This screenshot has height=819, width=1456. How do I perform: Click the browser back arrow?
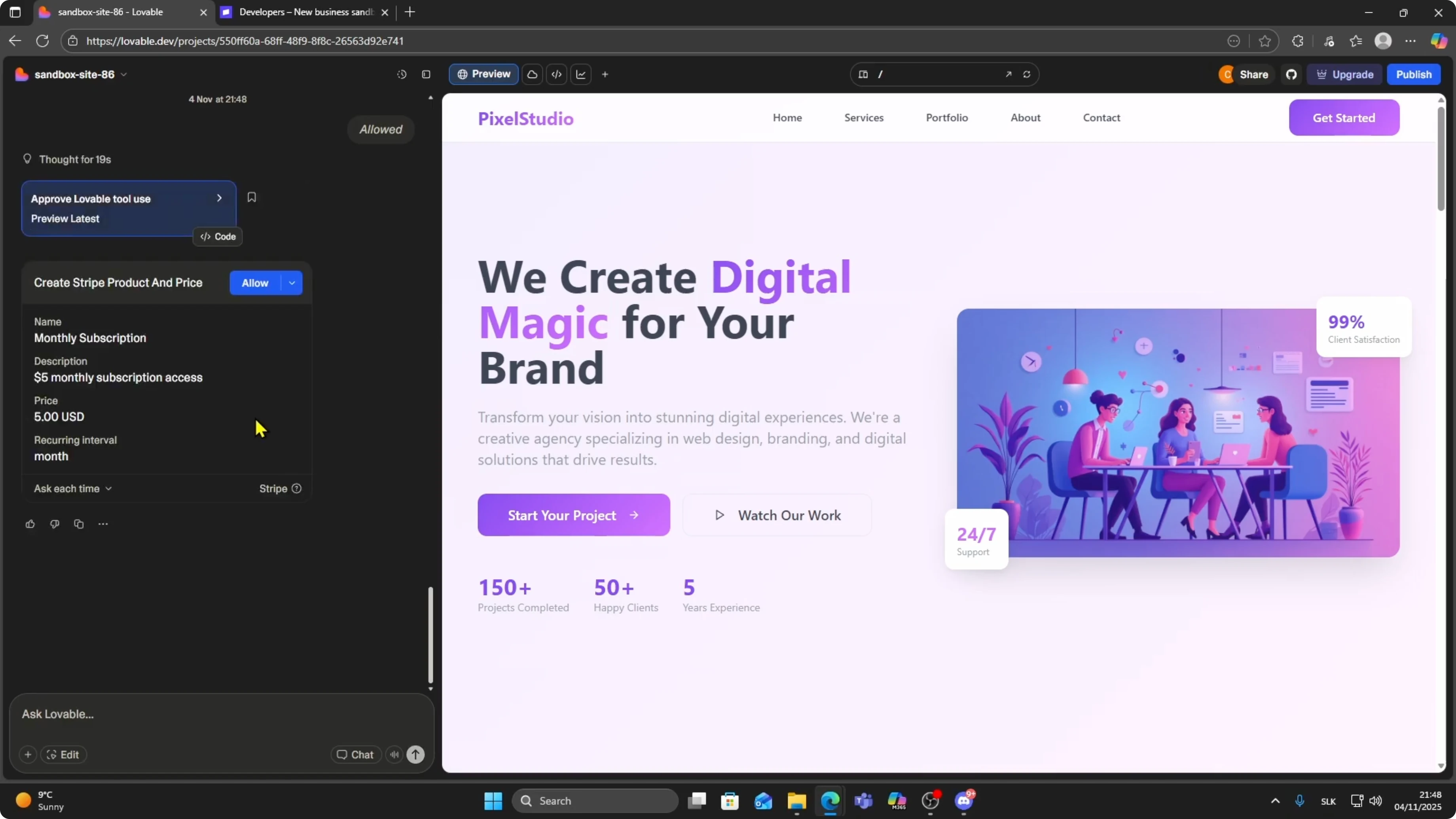click(15, 41)
